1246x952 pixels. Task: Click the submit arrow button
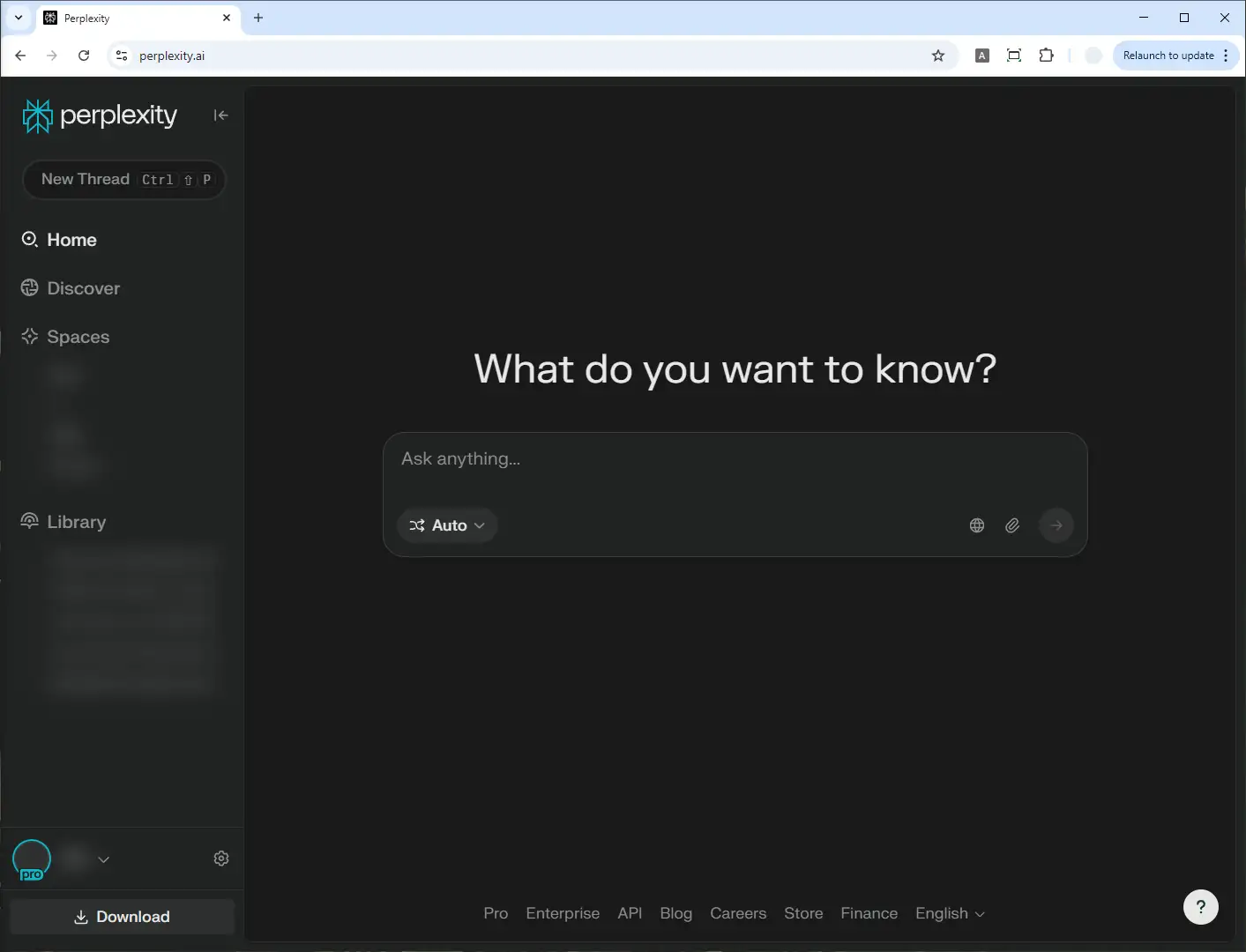pyautogui.click(x=1056, y=525)
